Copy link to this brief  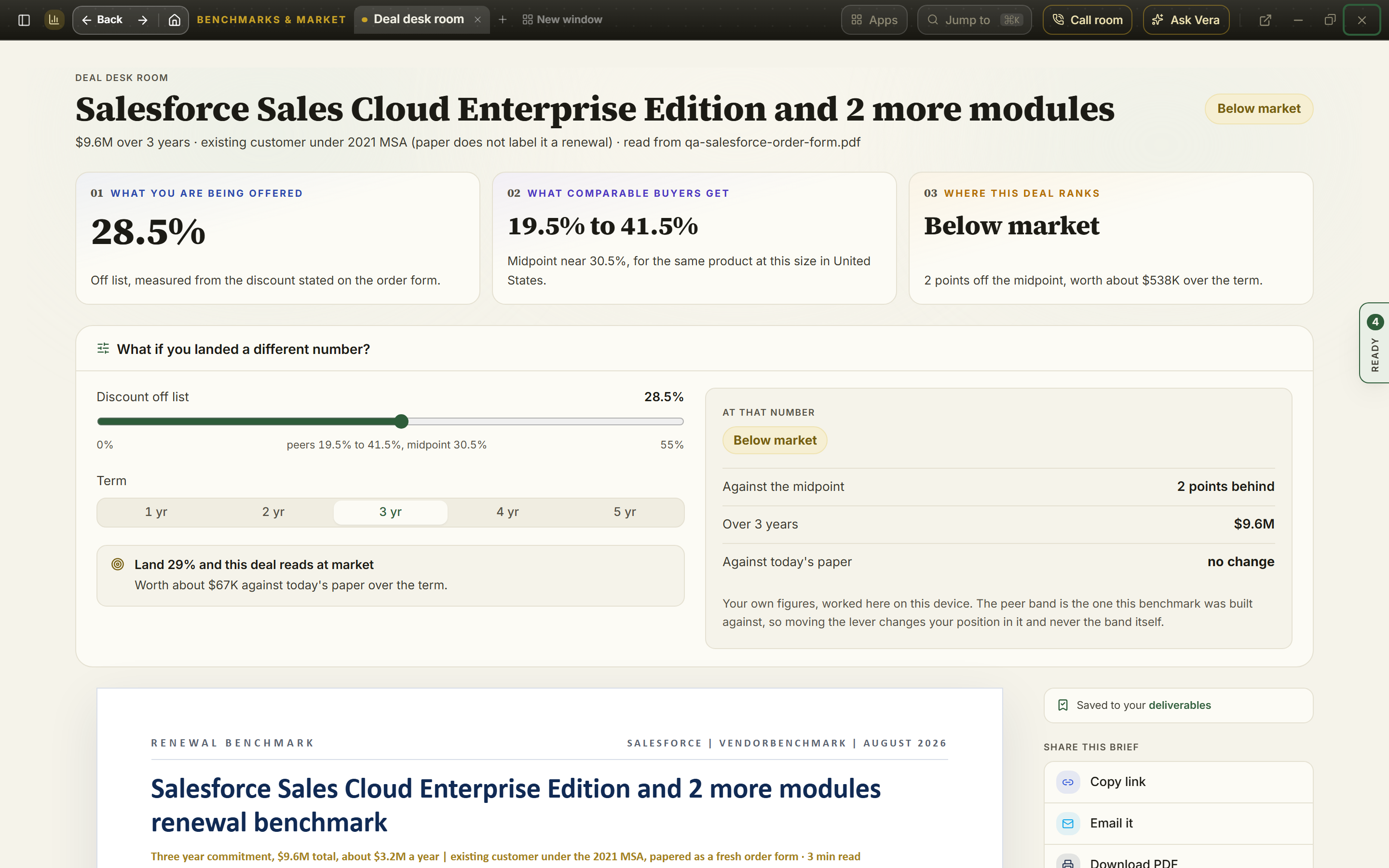click(x=1178, y=782)
